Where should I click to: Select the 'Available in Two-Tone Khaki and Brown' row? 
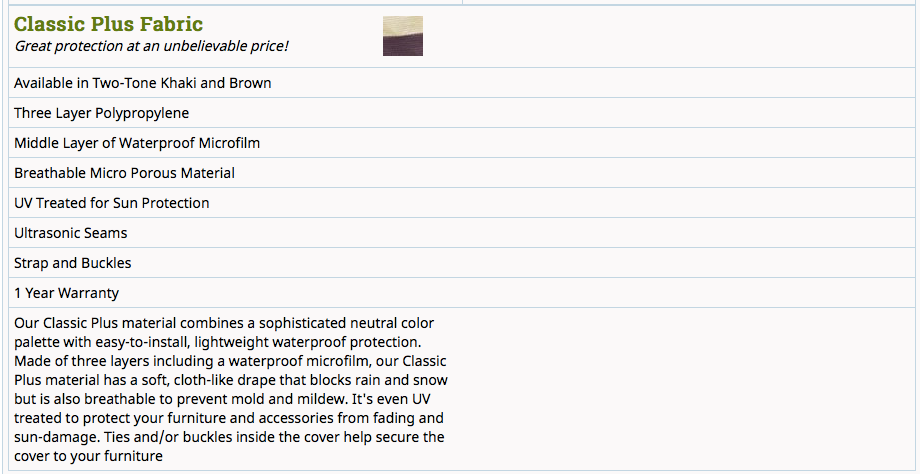142,83
